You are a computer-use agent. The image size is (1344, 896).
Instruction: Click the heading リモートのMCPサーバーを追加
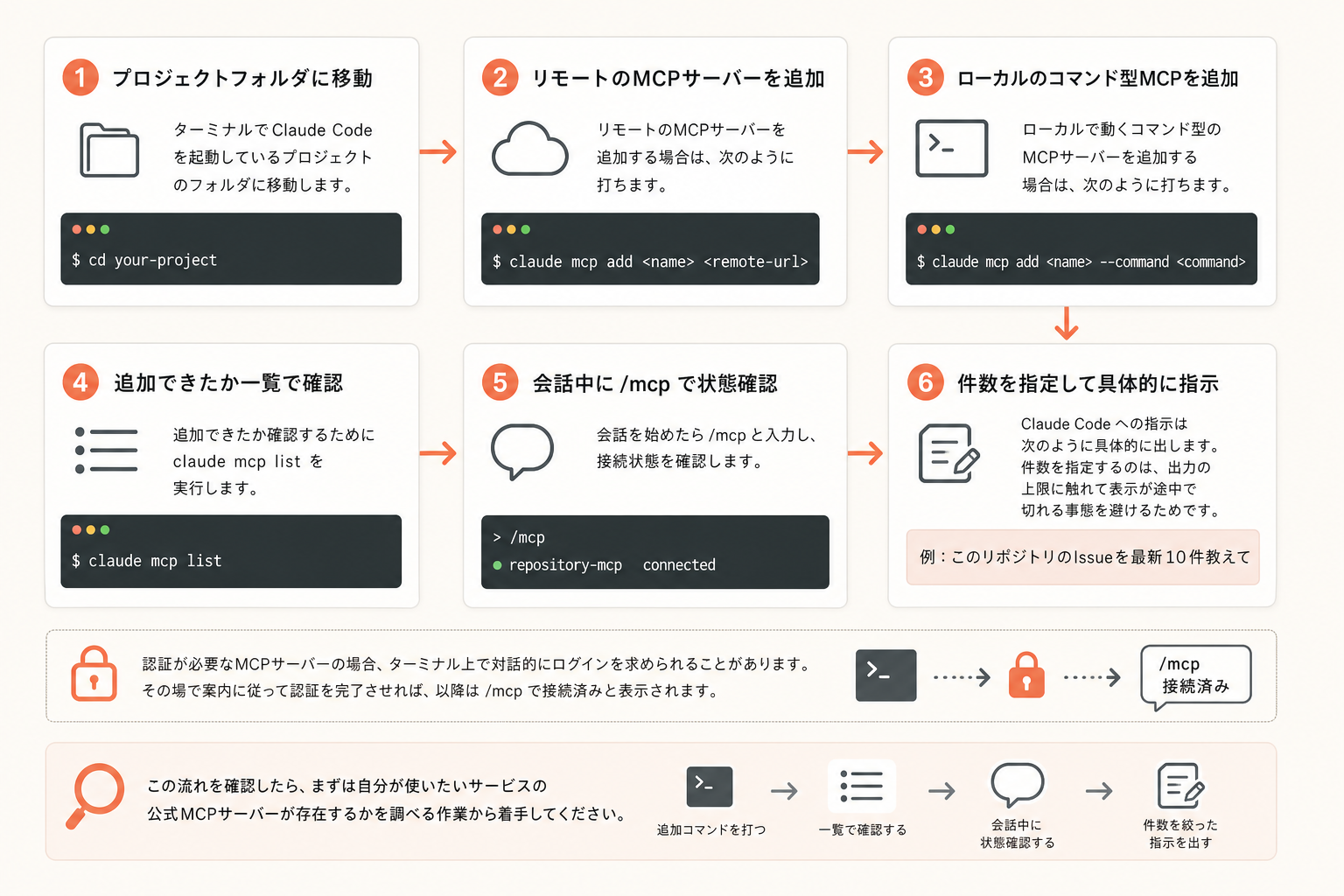(679, 79)
